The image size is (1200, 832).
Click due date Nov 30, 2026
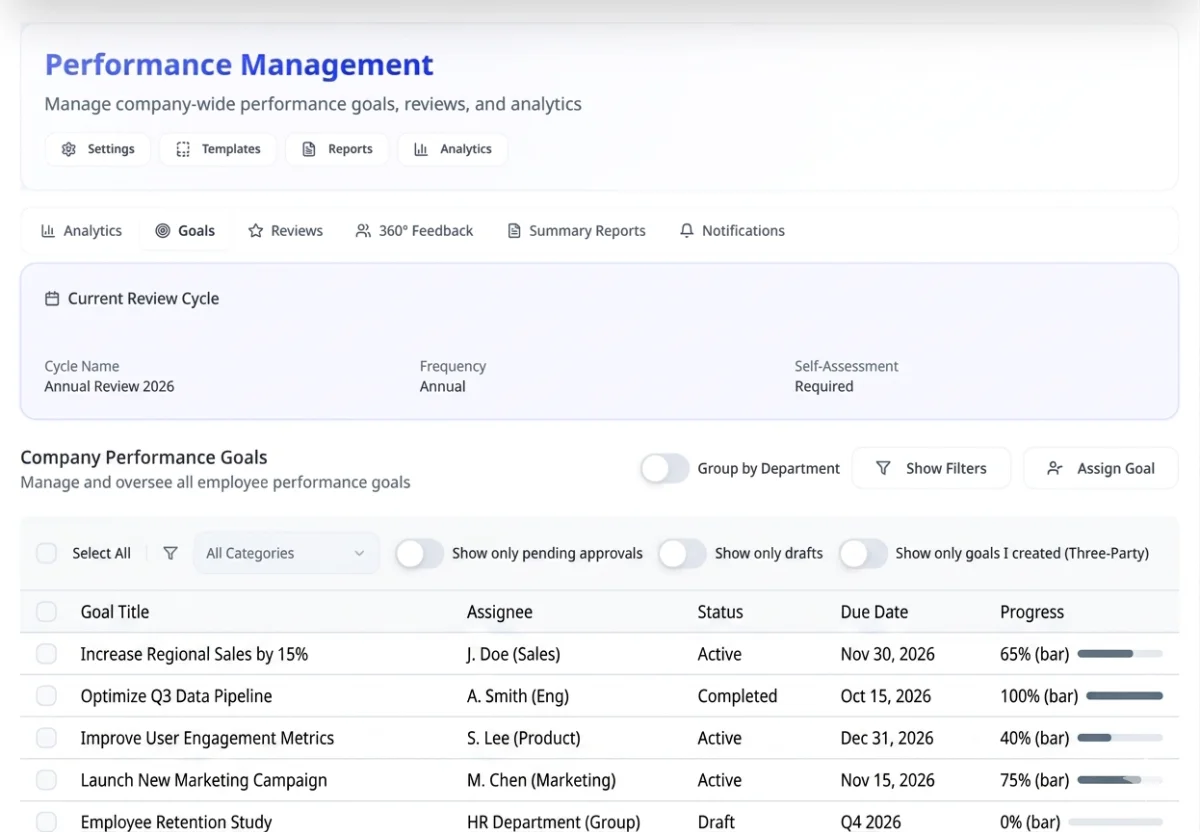point(888,654)
